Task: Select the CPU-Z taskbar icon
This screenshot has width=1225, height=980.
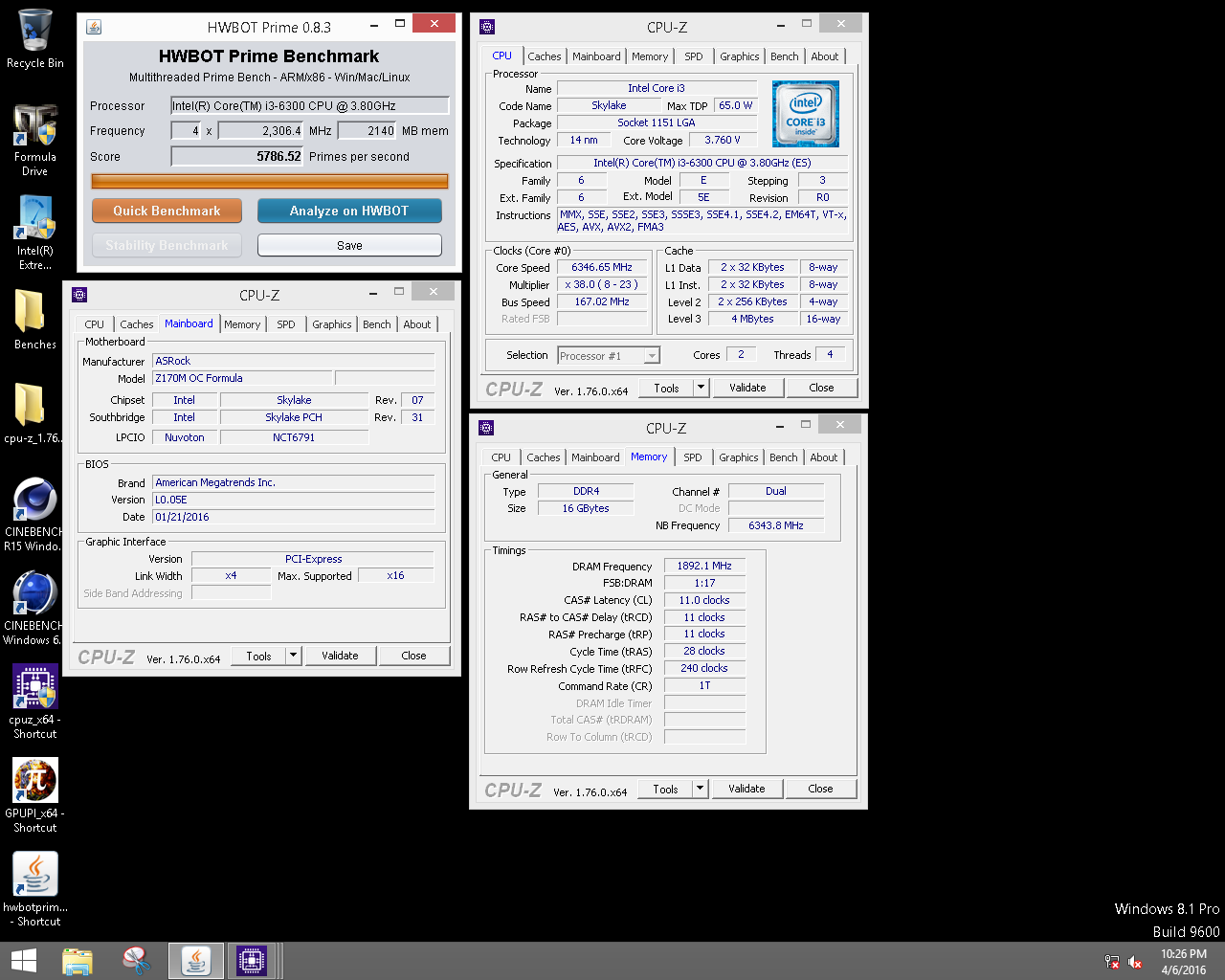Action: pos(252,961)
